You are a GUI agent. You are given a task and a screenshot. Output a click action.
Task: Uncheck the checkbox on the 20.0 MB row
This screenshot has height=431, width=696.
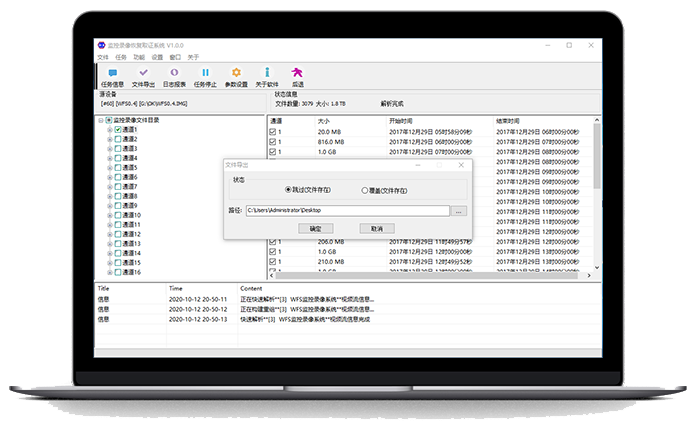click(x=272, y=131)
